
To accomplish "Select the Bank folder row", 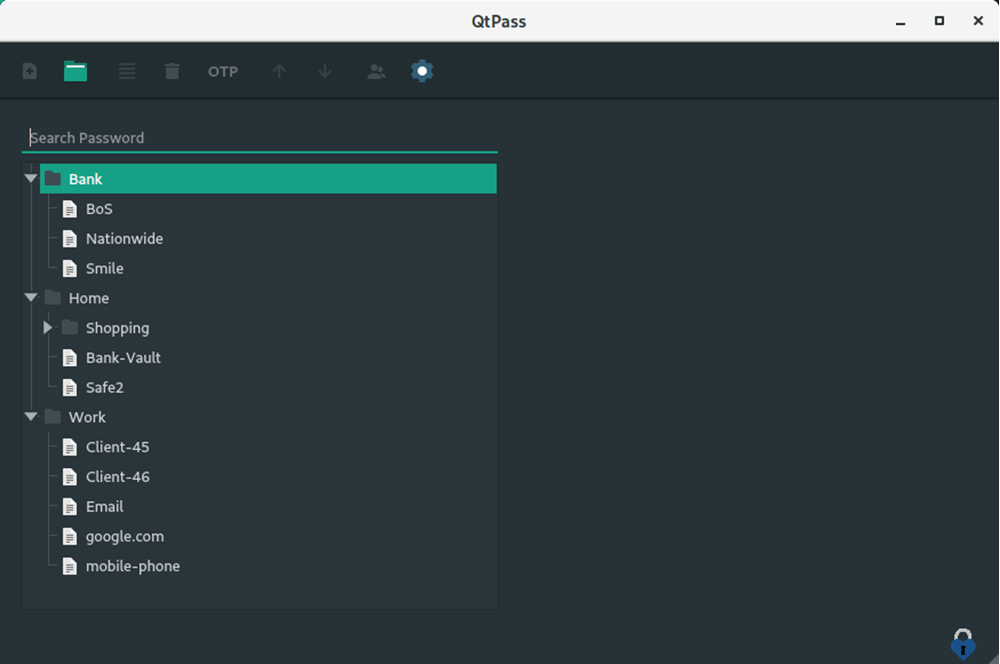I will tap(268, 179).
